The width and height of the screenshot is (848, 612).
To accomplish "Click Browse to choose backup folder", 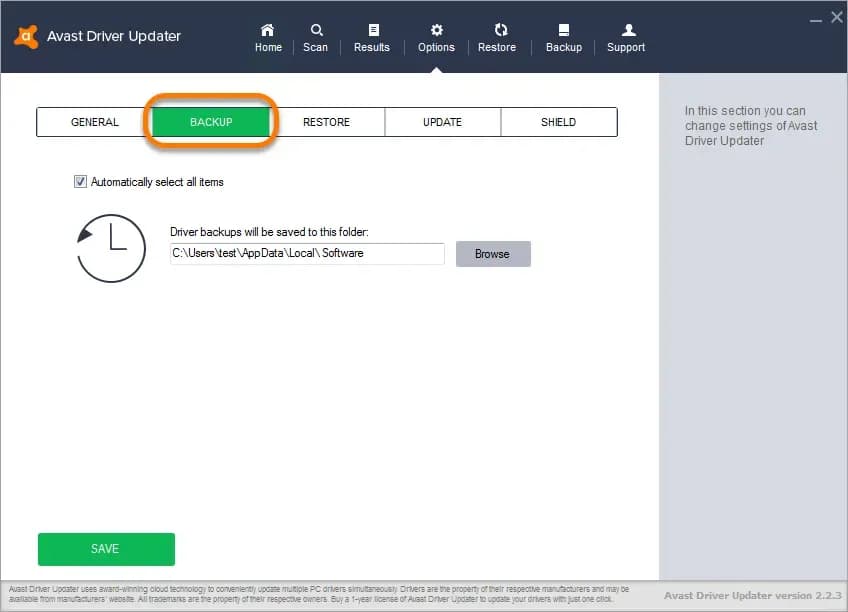I will (x=493, y=254).
